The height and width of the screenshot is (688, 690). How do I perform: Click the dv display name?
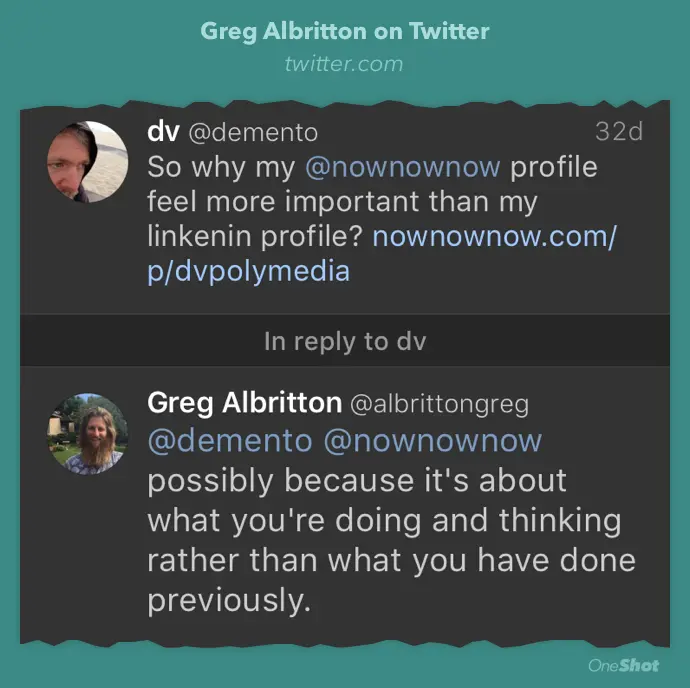(162, 132)
